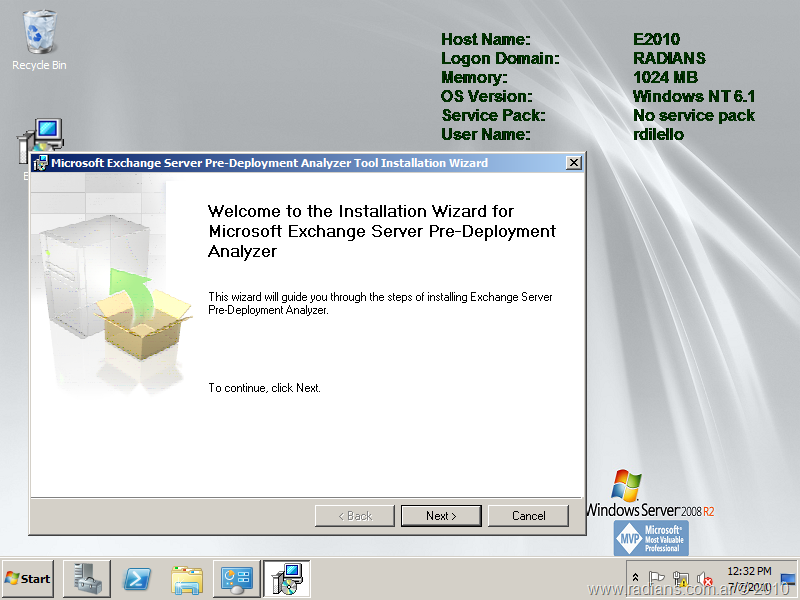
Task: Click the installer title bar icon
Action: [x=40, y=163]
